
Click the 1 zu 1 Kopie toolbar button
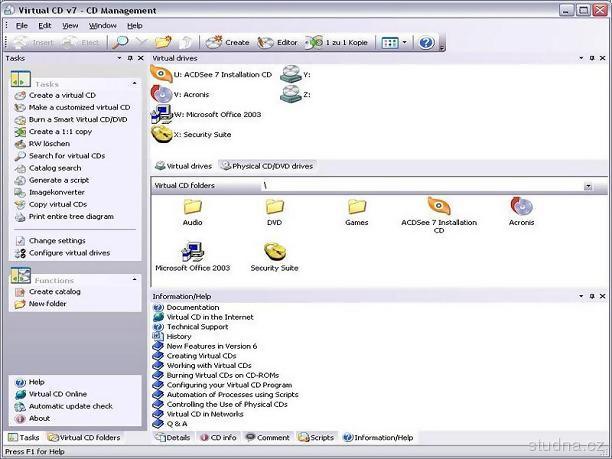tap(338, 43)
